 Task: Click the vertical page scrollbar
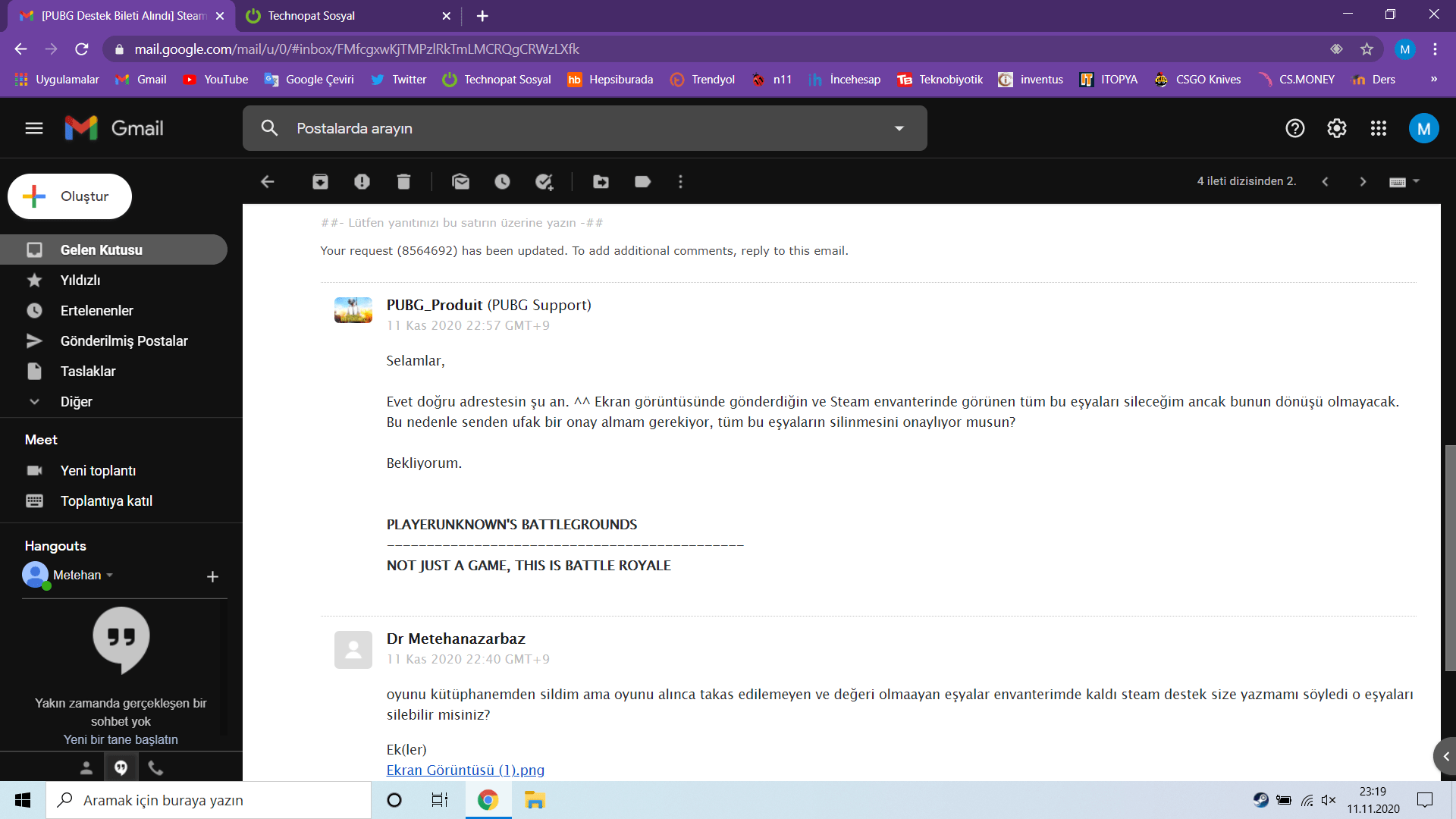pyautogui.click(x=1449, y=557)
